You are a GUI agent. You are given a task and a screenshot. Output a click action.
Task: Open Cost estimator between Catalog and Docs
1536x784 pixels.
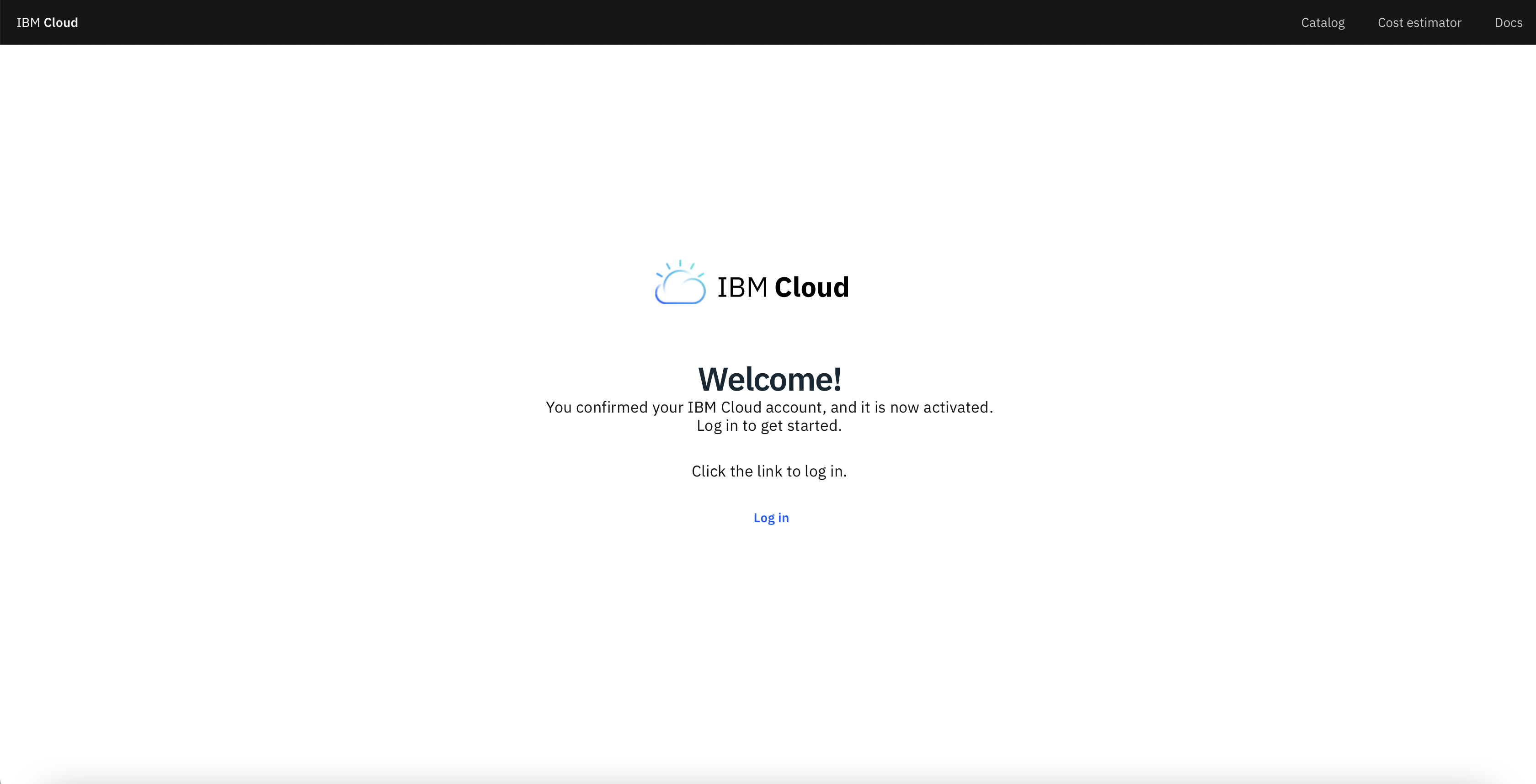[1420, 22]
